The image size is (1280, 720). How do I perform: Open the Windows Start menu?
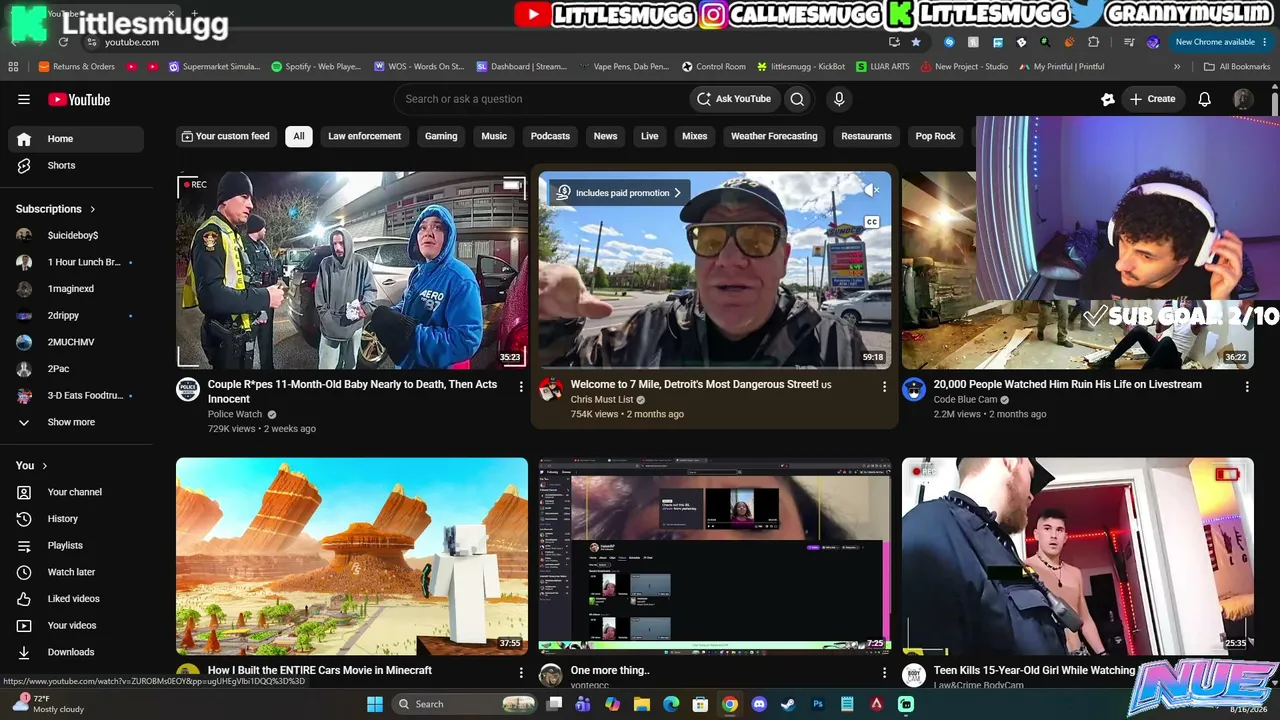click(x=375, y=704)
